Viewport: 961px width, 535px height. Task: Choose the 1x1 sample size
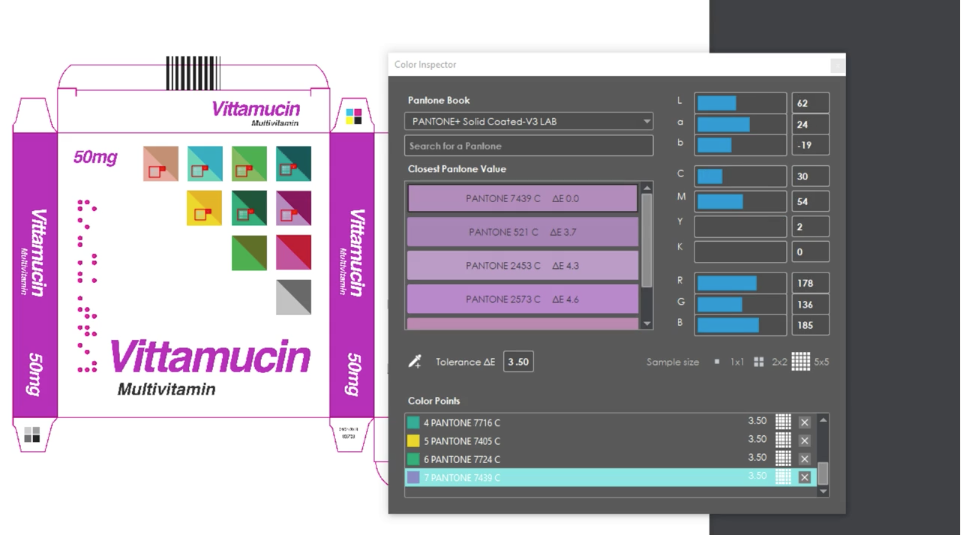[x=716, y=362]
